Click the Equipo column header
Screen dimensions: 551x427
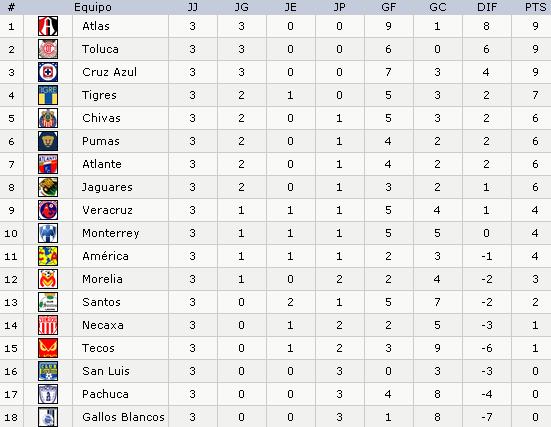93,7
